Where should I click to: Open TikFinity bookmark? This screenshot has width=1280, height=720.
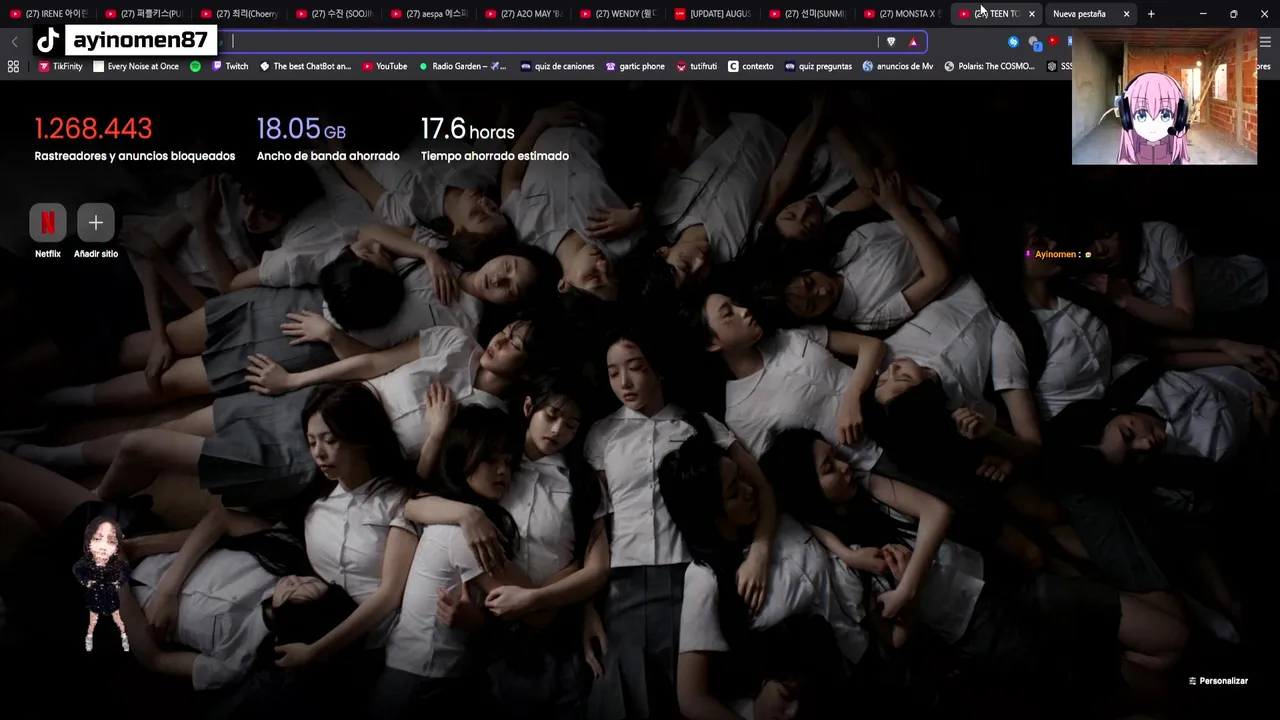tap(61, 66)
